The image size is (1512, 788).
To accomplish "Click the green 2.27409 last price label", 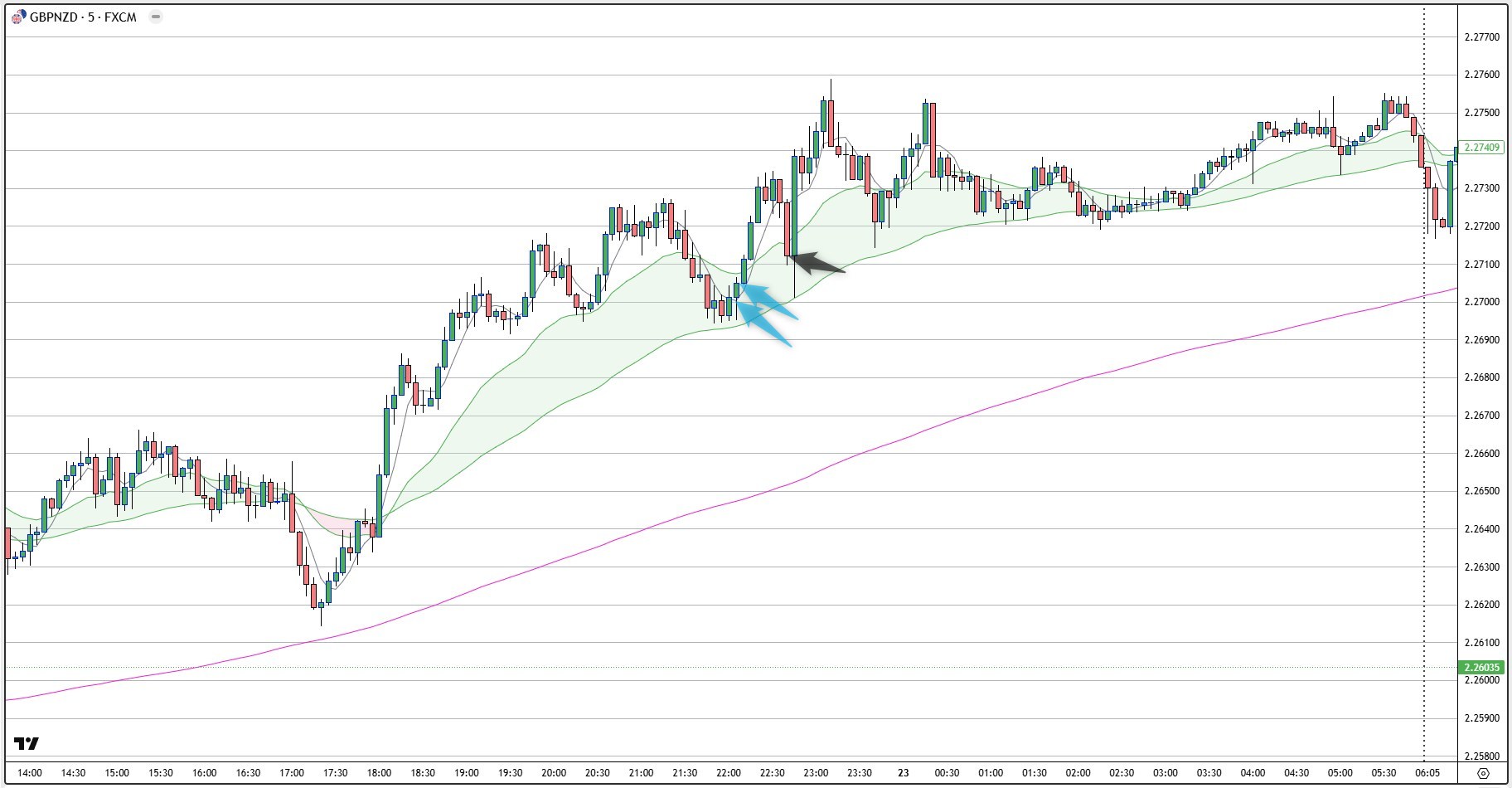I will pyautogui.click(x=1481, y=148).
